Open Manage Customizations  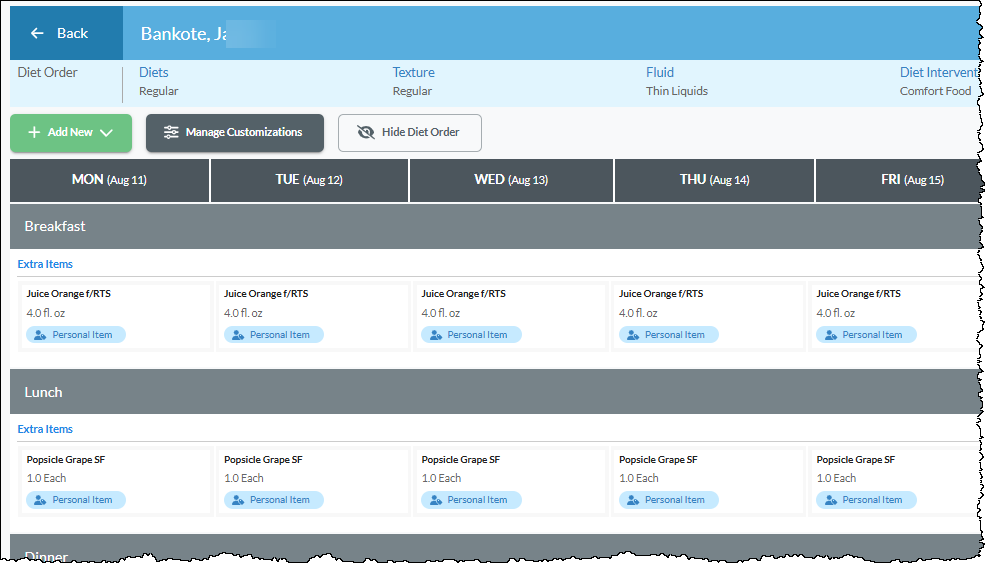coord(235,133)
